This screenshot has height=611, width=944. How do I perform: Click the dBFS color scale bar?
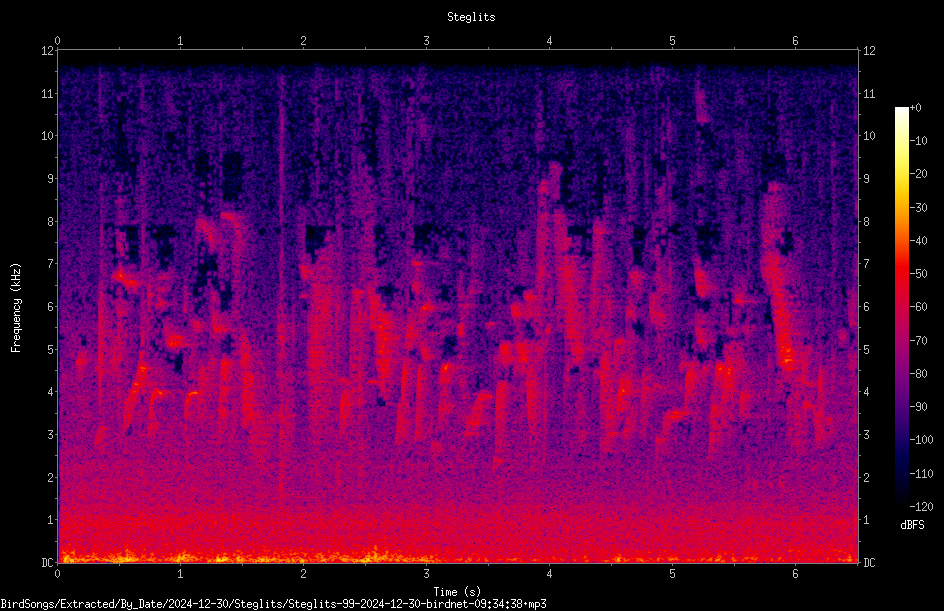pyautogui.click(x=901, y=307)
